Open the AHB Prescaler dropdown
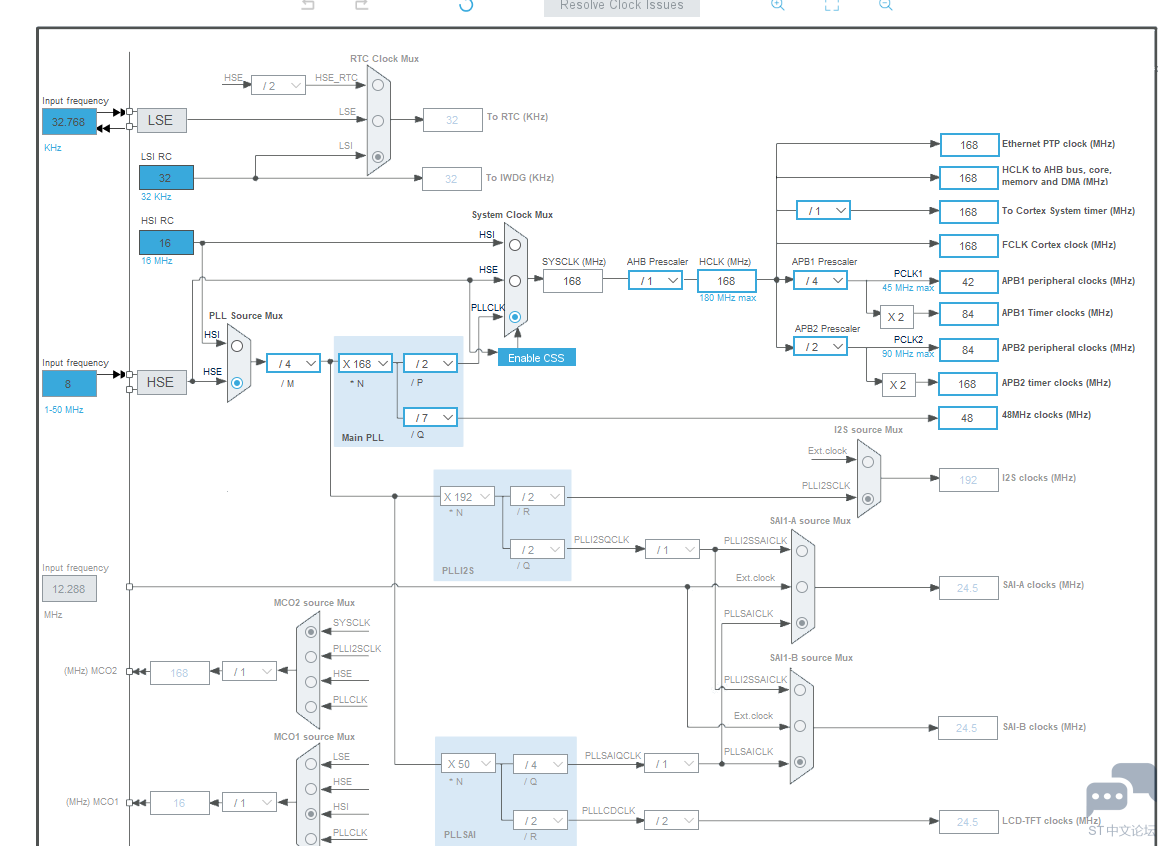 (x=655, y=281)
